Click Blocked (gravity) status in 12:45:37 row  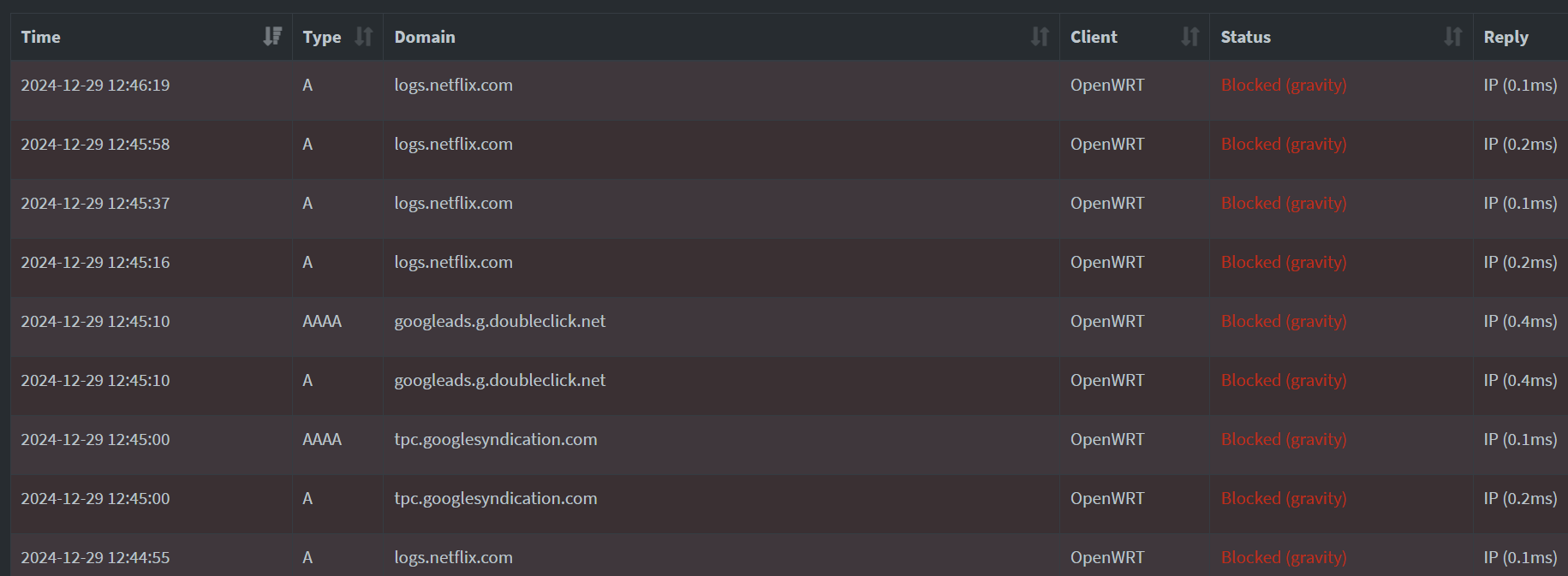(x=1284, y=203)
